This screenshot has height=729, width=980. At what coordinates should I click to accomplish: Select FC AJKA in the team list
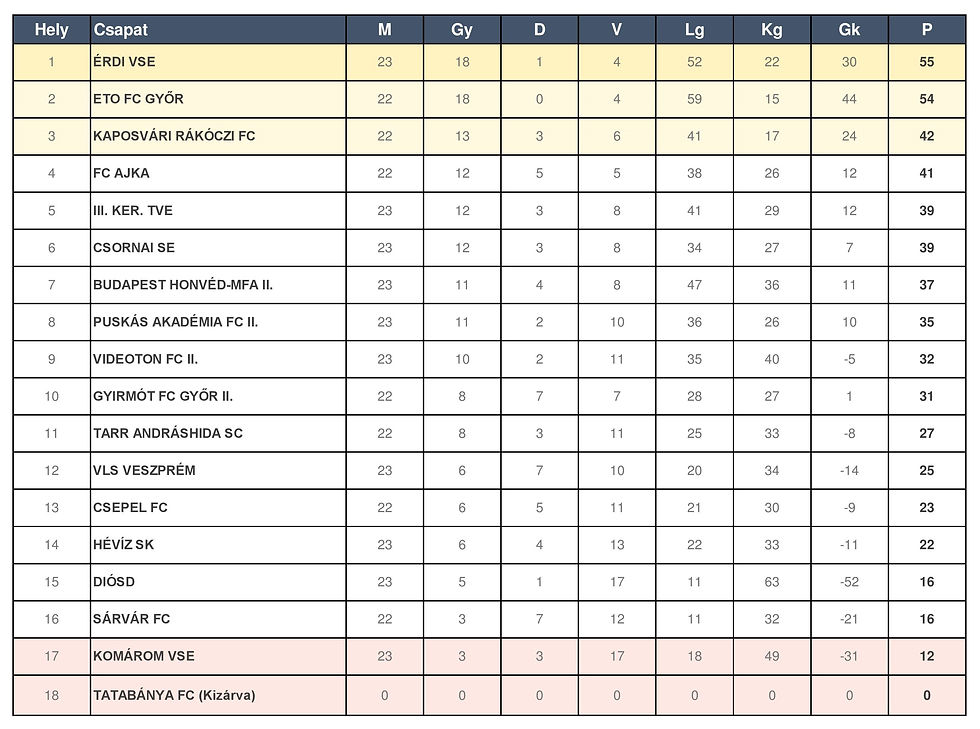click(121, 173)
